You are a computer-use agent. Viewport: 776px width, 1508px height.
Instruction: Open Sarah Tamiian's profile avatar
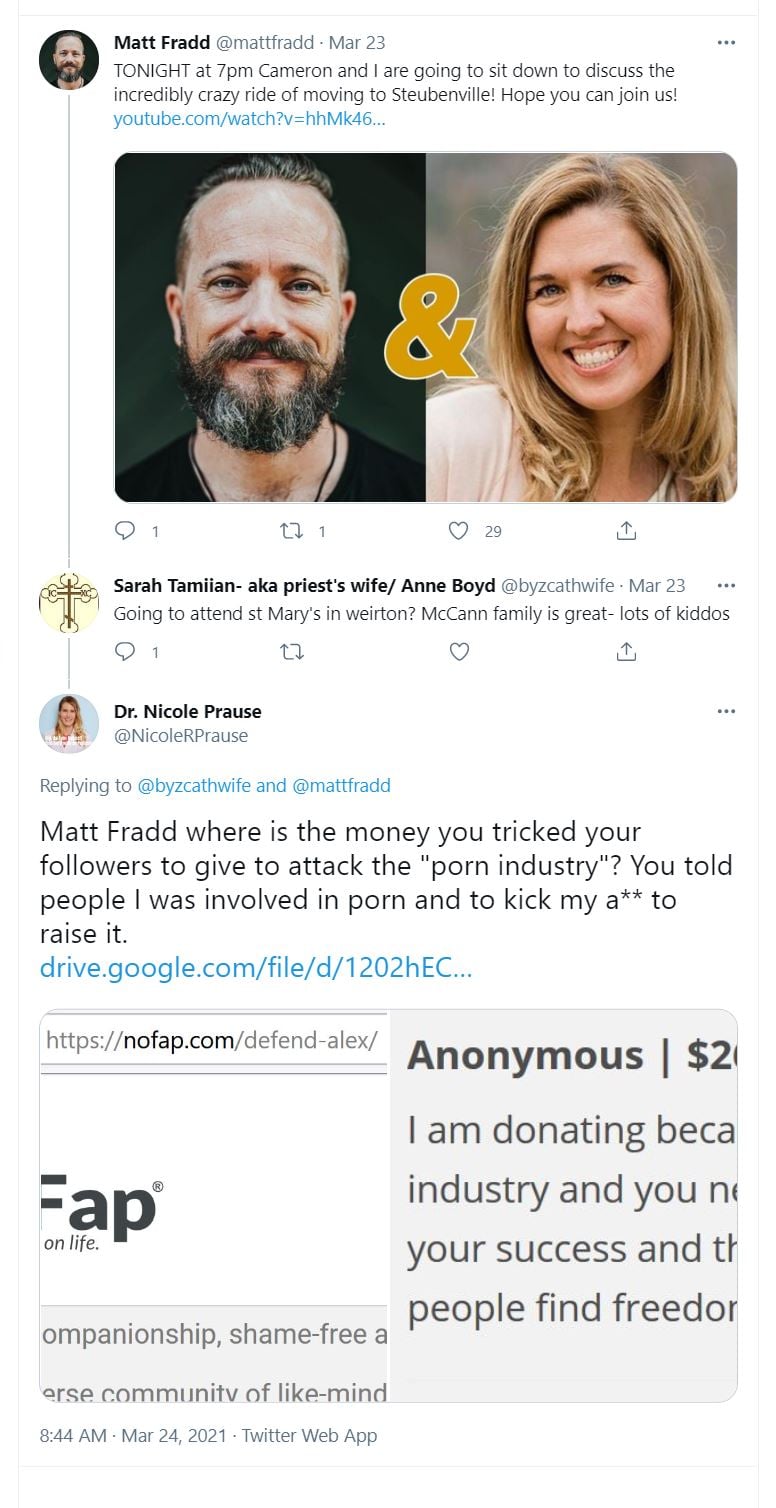tap(69, 603)
